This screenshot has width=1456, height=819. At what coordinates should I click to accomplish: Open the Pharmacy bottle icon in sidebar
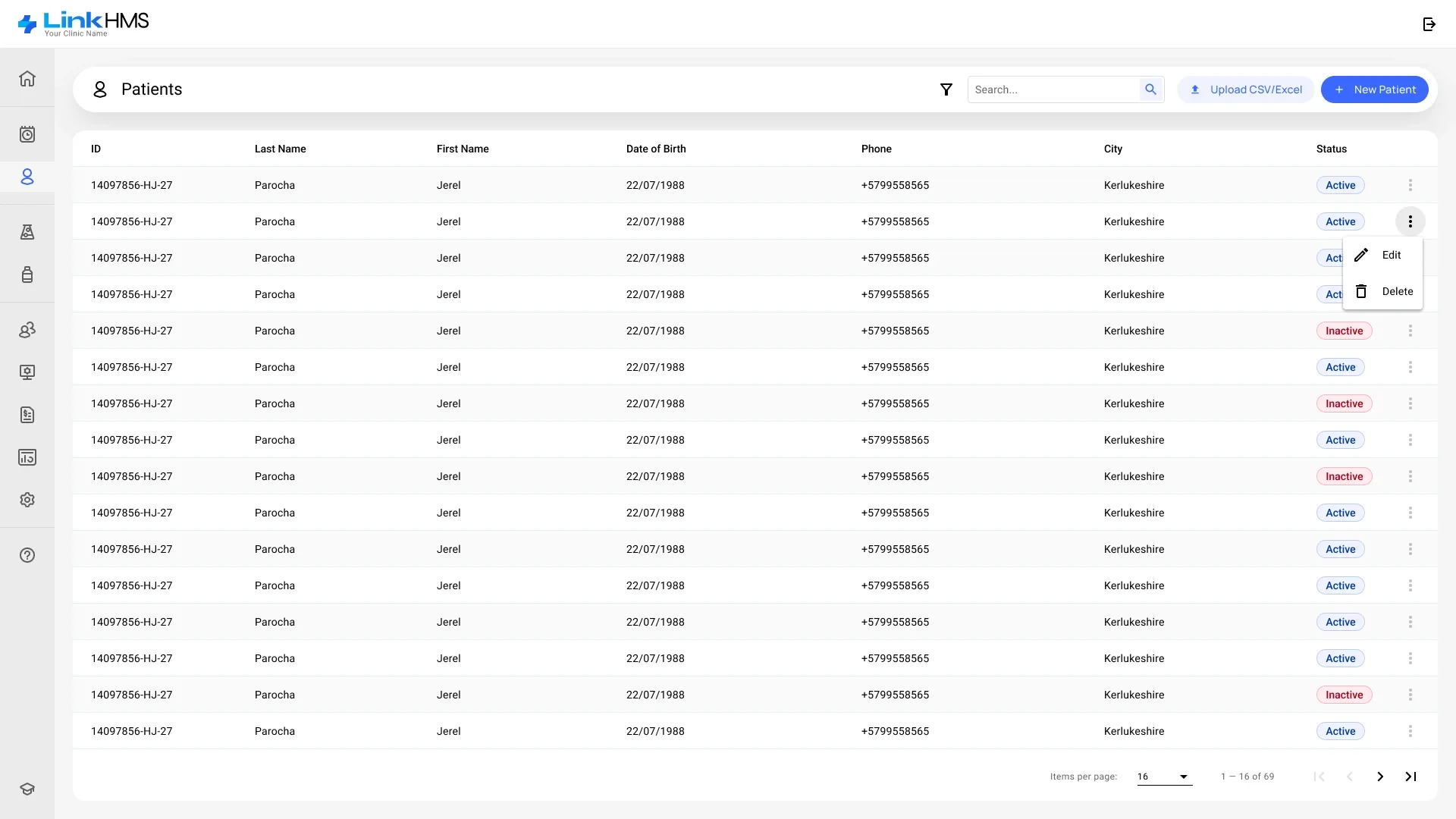27,275
